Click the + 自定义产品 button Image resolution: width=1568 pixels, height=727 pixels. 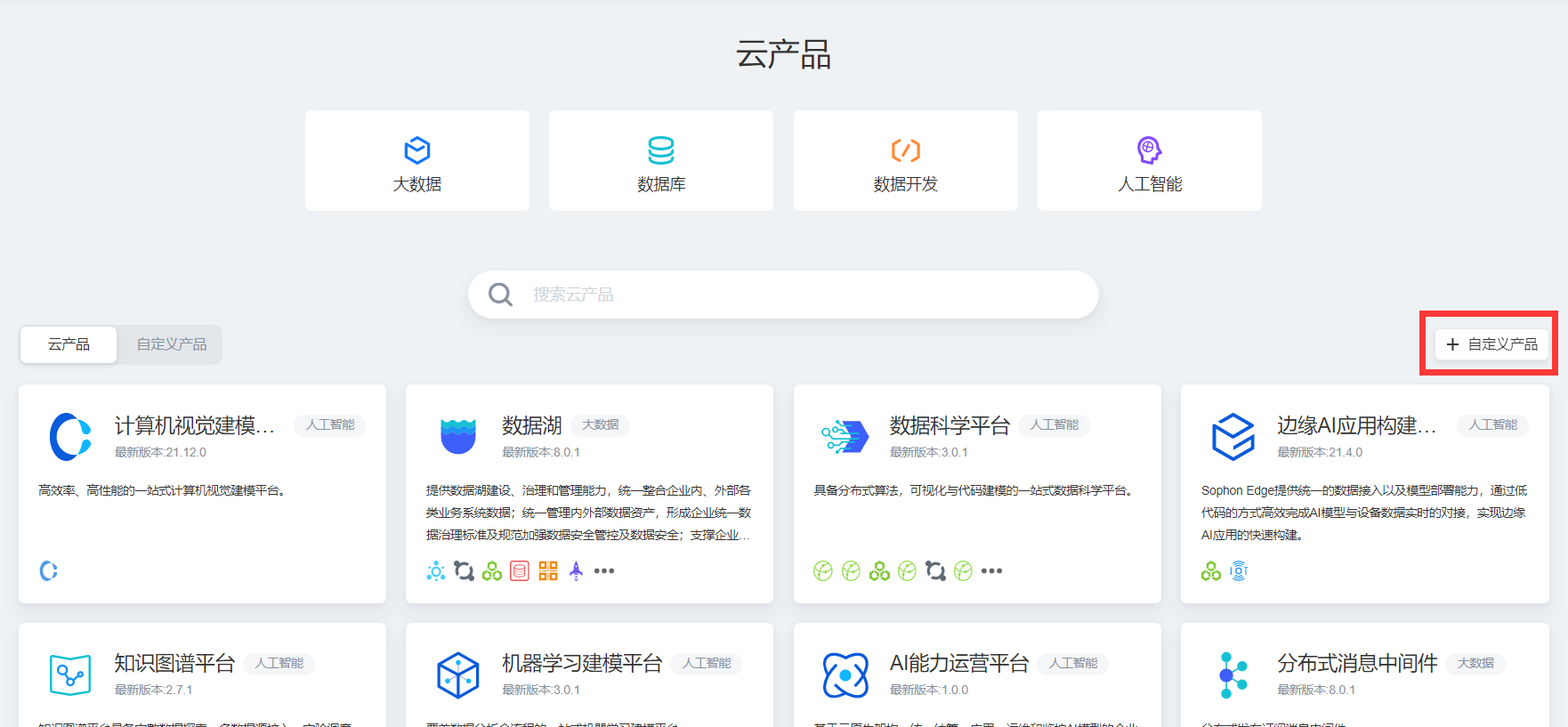(x=1491, y=344)
